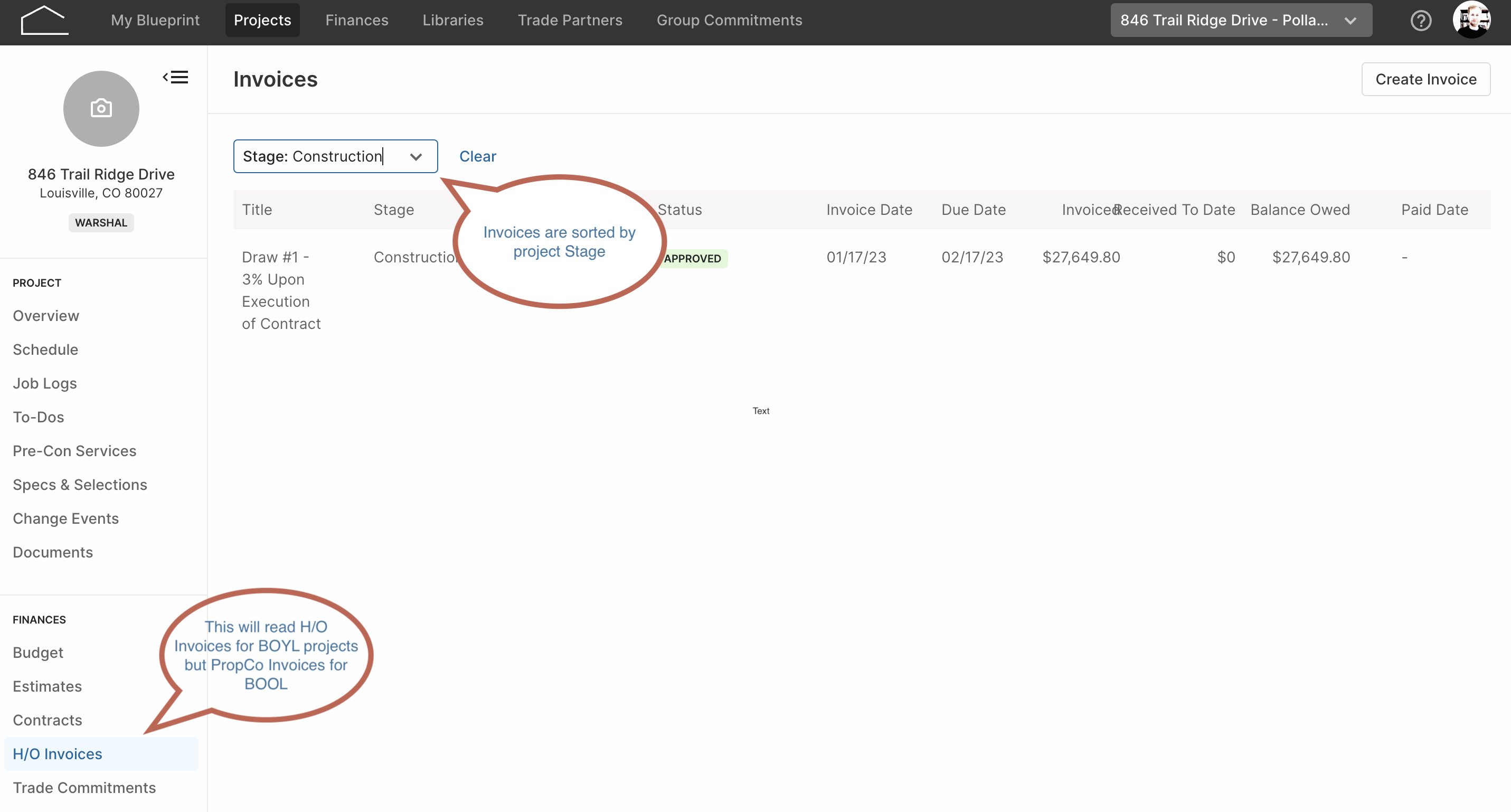Go to Estimates
Image resolution: width=1511 pixels, height=812 pixels.
tap(47, 686)
